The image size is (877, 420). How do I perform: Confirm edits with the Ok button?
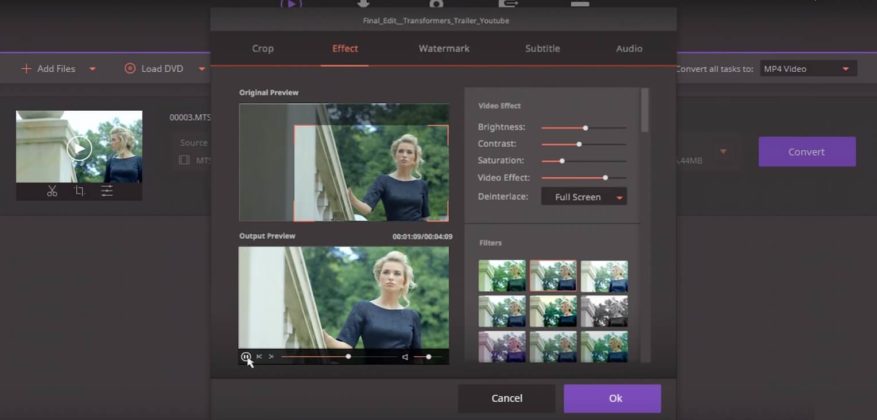612,398
